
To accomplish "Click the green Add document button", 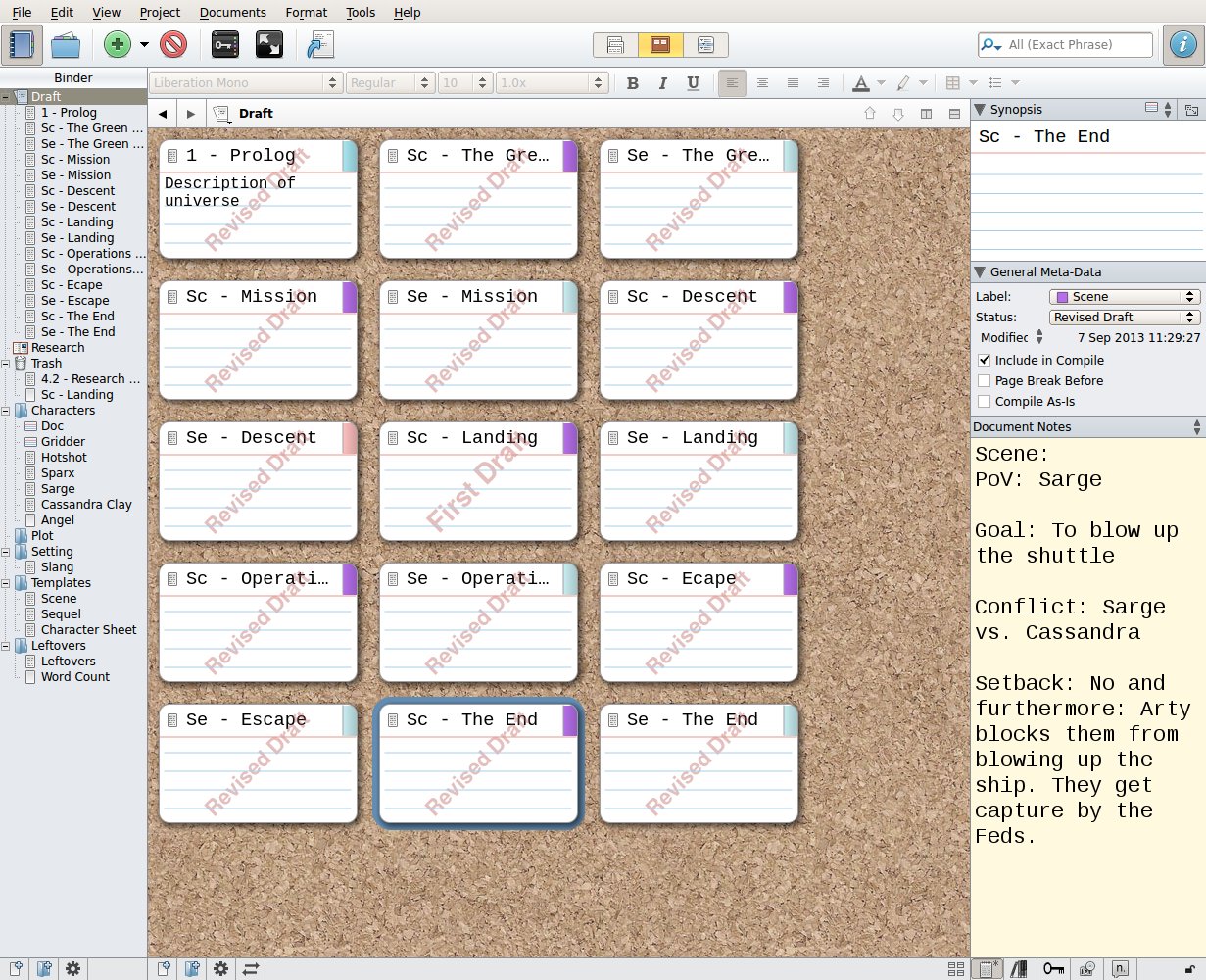I will [x=118, y=45].
